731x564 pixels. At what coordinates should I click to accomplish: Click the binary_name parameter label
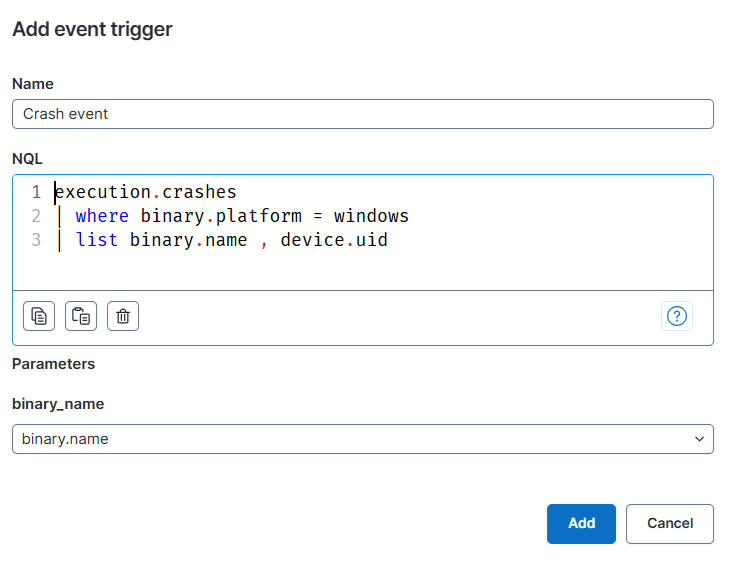point(58,404)
